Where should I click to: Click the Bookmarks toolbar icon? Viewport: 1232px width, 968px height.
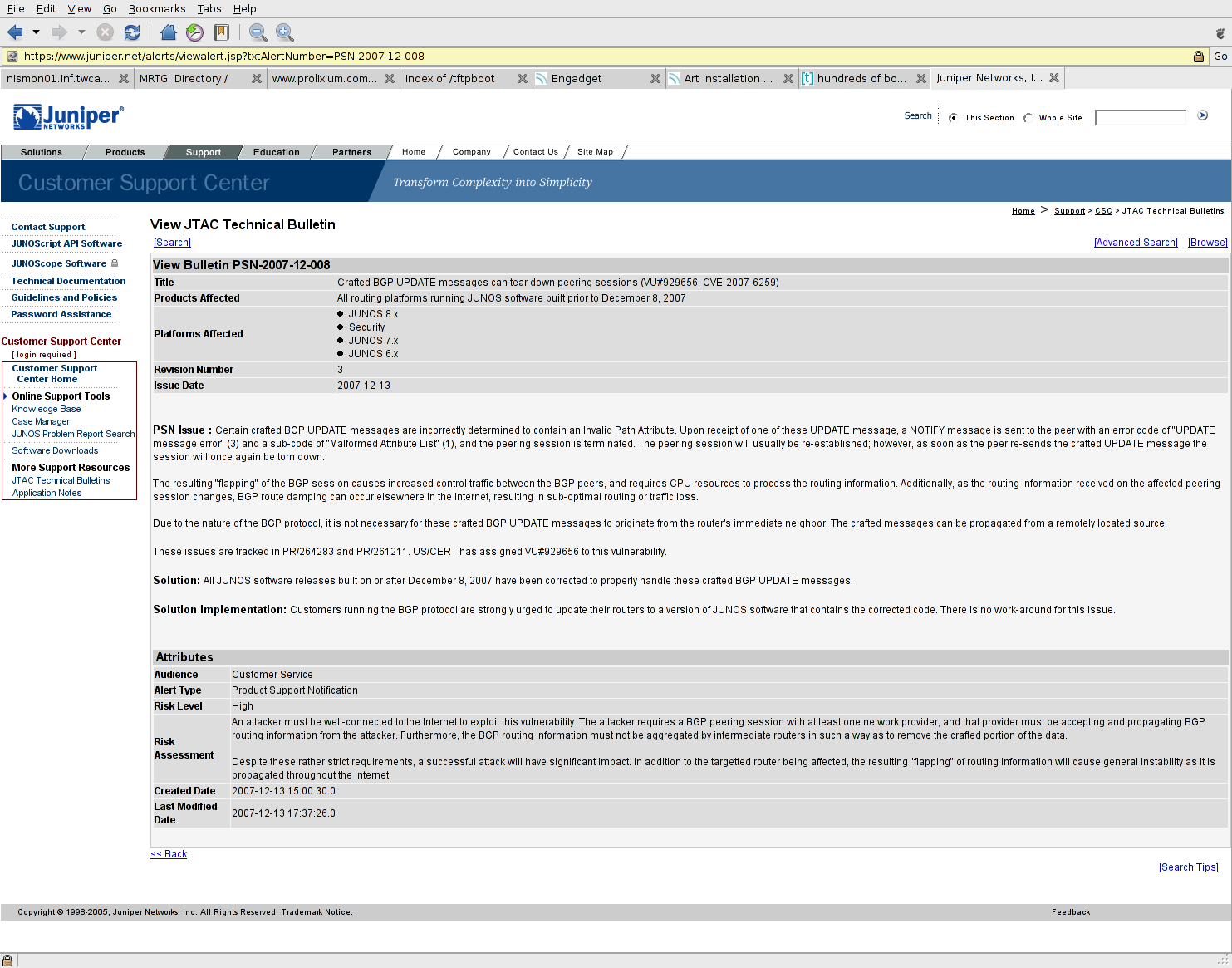222,32
